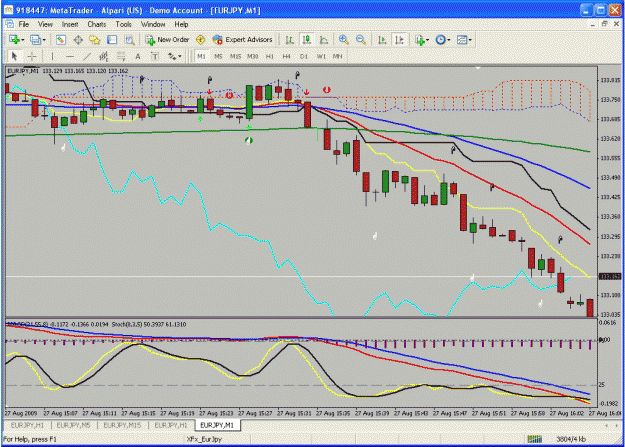The height and width of the screenshot is (447, 625).
Task: Zoom out of the chart
Action: tap(360, 40)
